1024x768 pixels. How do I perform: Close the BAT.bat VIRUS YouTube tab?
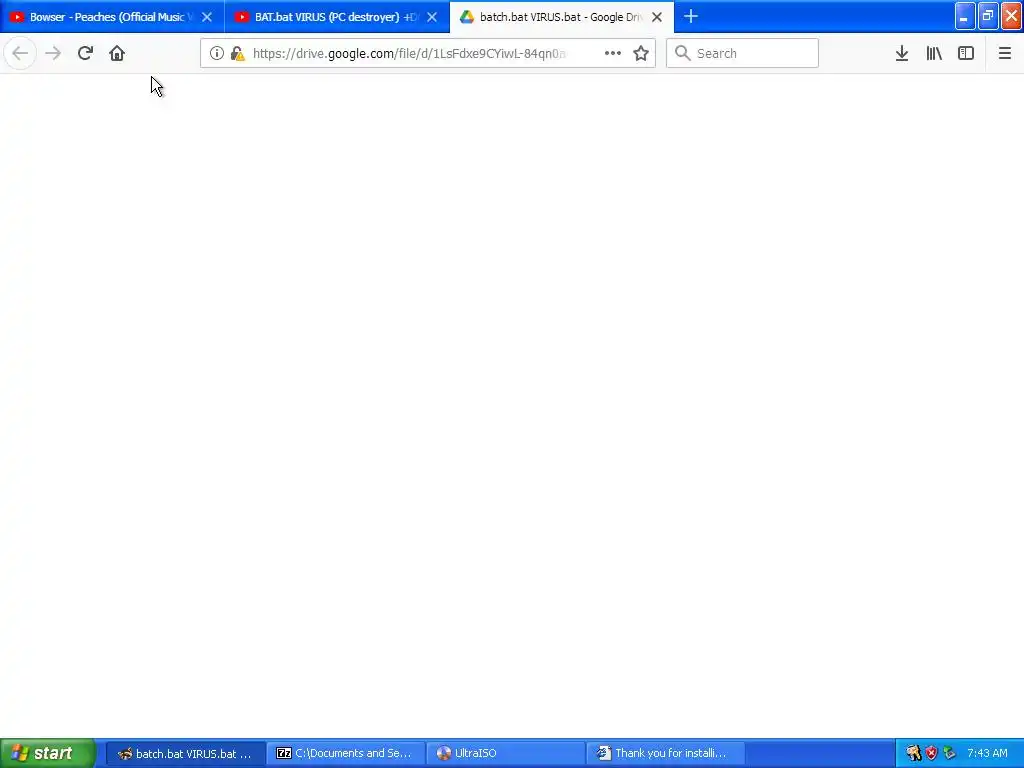click(432, 17)
